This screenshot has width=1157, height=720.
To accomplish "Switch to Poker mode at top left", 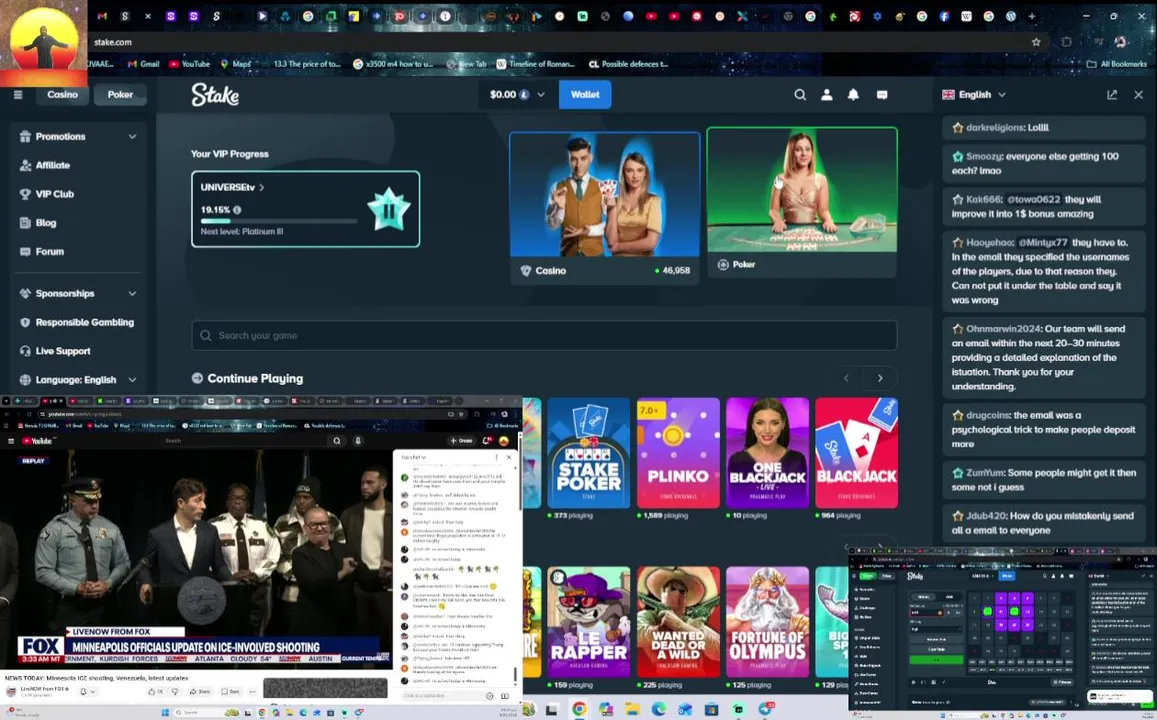I will pos(120,94).
